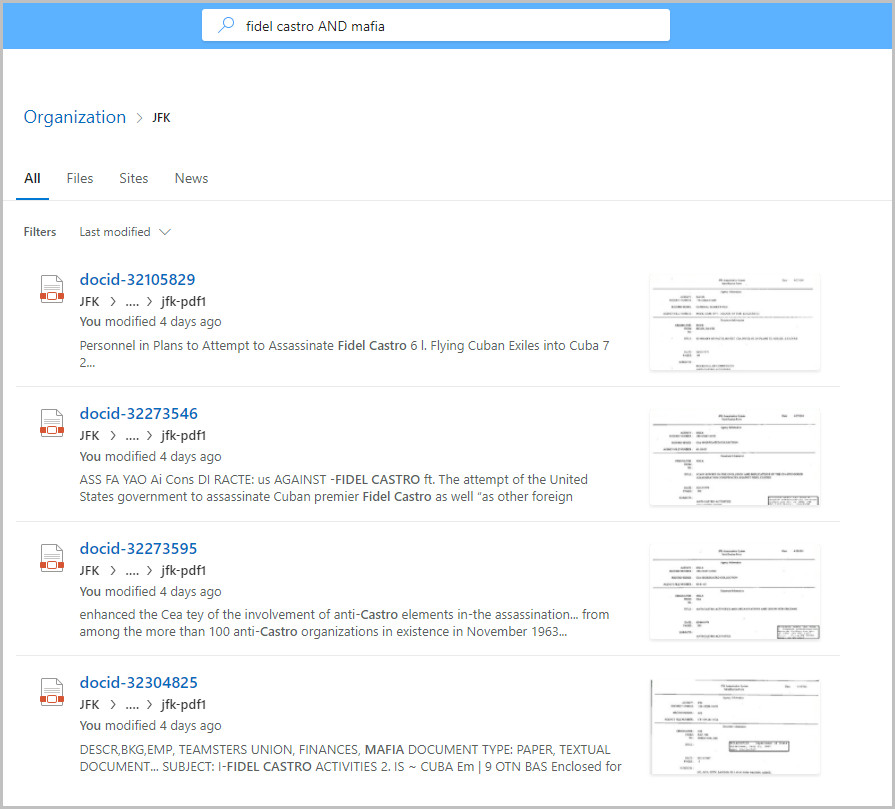Go to Organization in the breadcrumb
Image resolution: width=895 pixels, height=809 pixels.
coord(75,117)
